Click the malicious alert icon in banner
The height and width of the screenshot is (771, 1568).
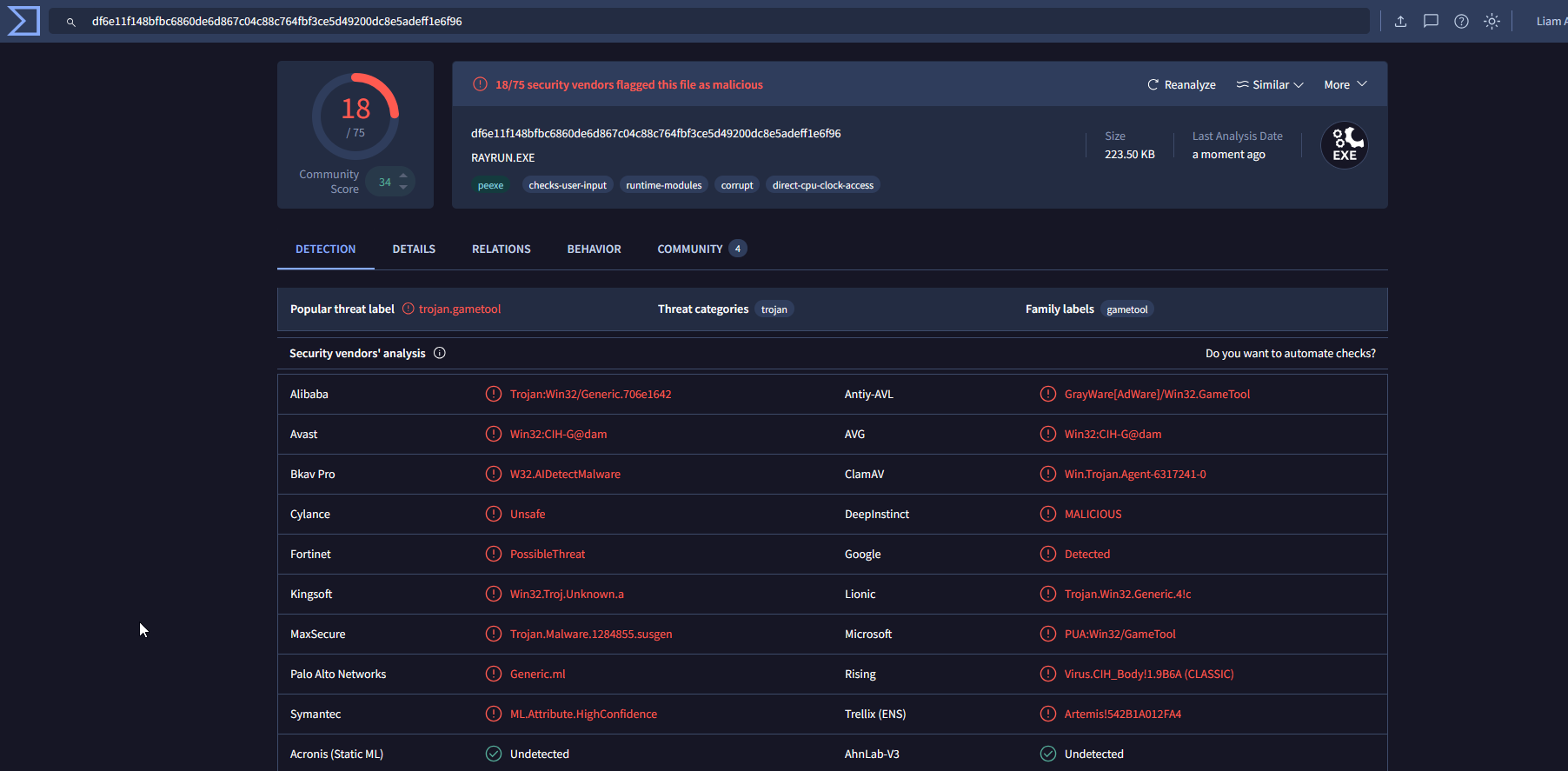[480, 84]
